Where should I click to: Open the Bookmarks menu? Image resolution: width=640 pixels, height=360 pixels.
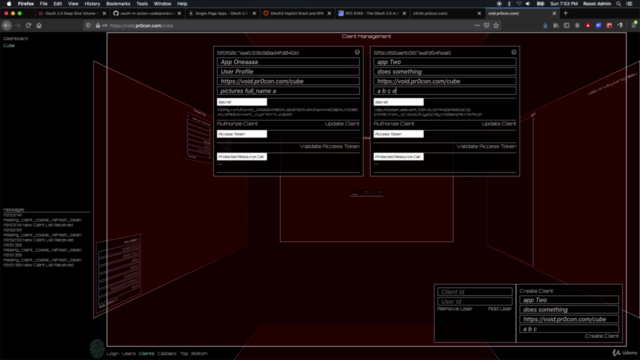point(118,4)
